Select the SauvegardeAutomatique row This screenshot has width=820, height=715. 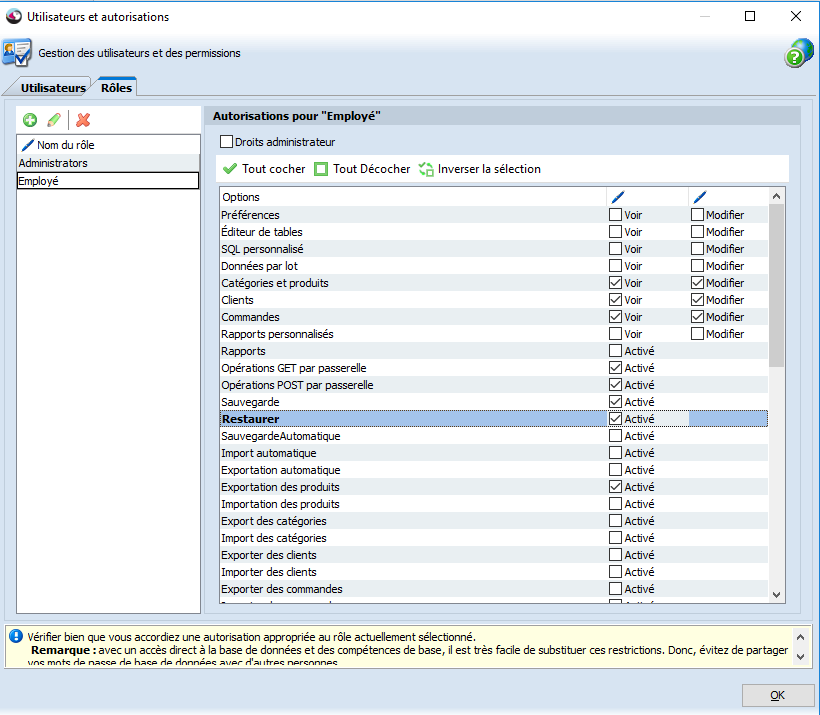pyautogui.click(x=494, y=436)
